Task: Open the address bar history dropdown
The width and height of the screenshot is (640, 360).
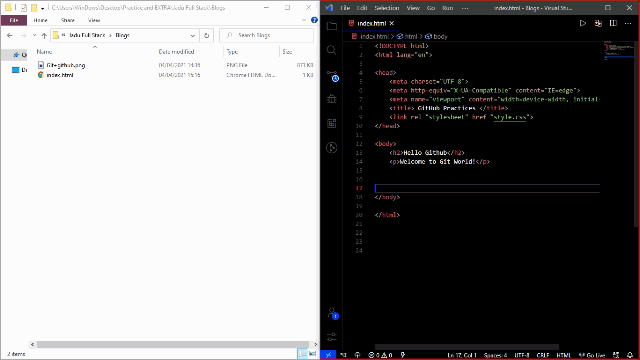Action: click(x=192, y=36)
